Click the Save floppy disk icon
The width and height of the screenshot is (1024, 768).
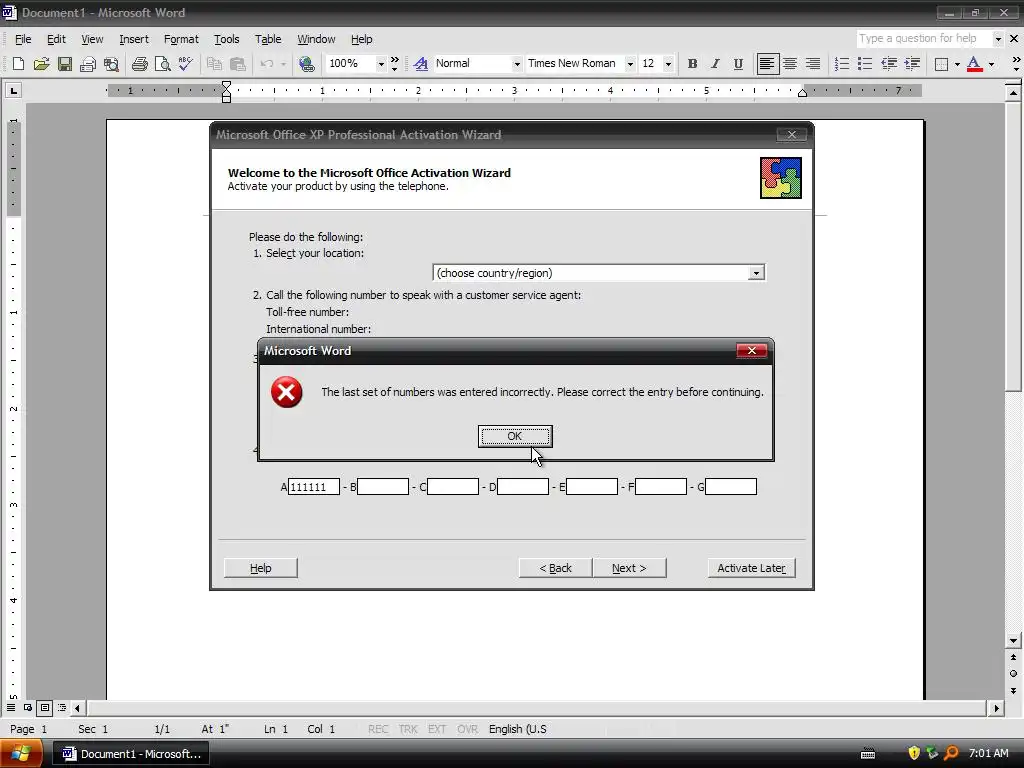pyautogui.click(x=65, y=63)
